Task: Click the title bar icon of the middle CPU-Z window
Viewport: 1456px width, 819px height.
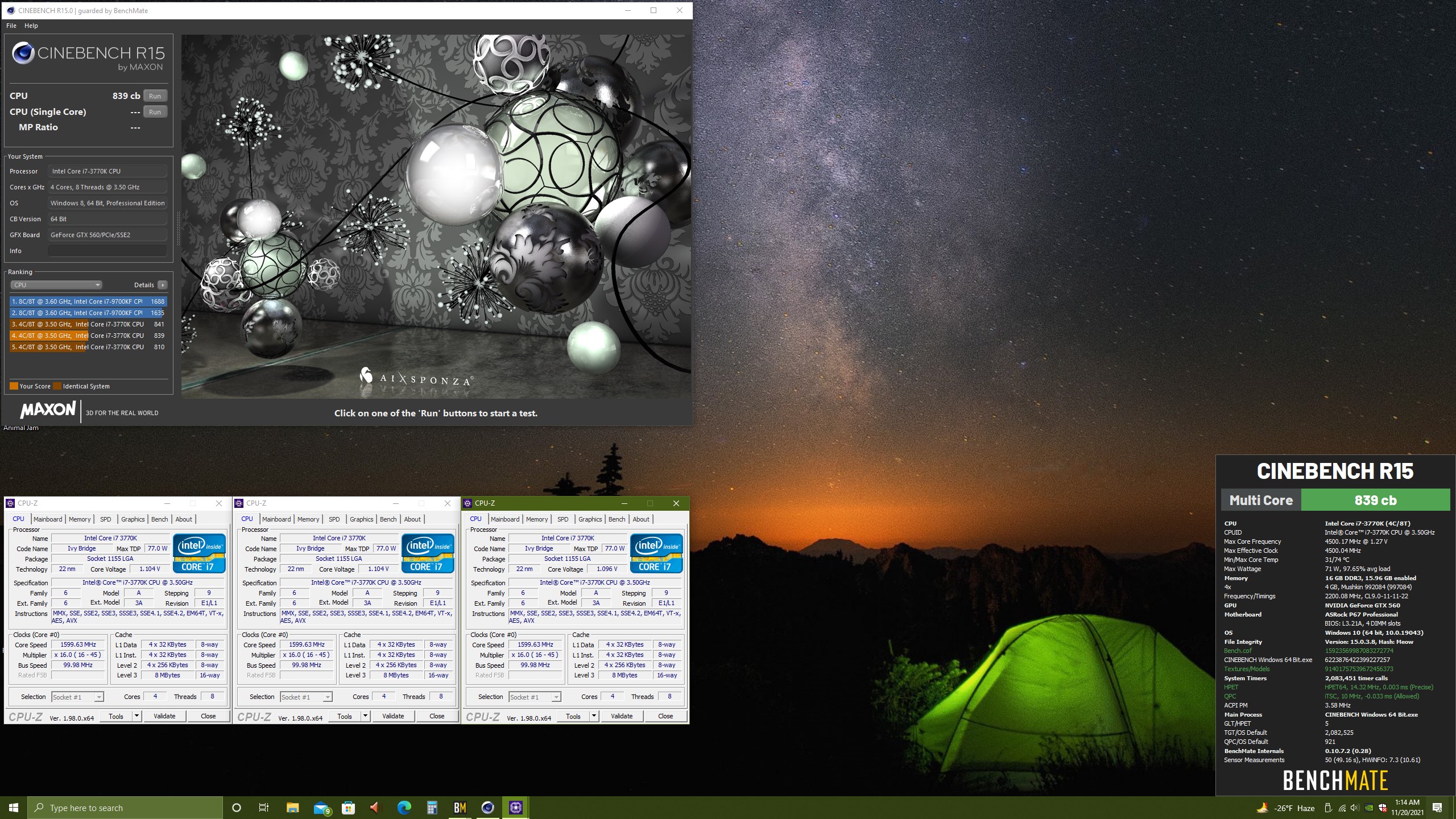Action: (239, 503)
